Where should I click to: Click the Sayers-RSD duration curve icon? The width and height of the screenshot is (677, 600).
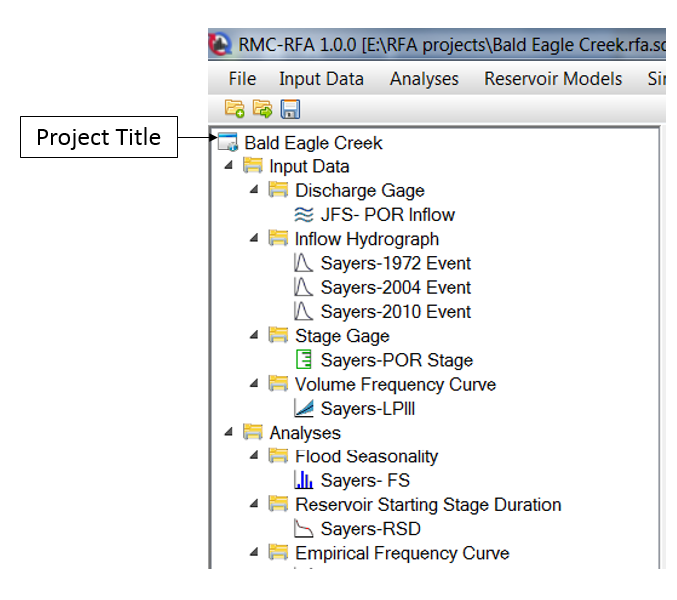(x=304, y=528)
